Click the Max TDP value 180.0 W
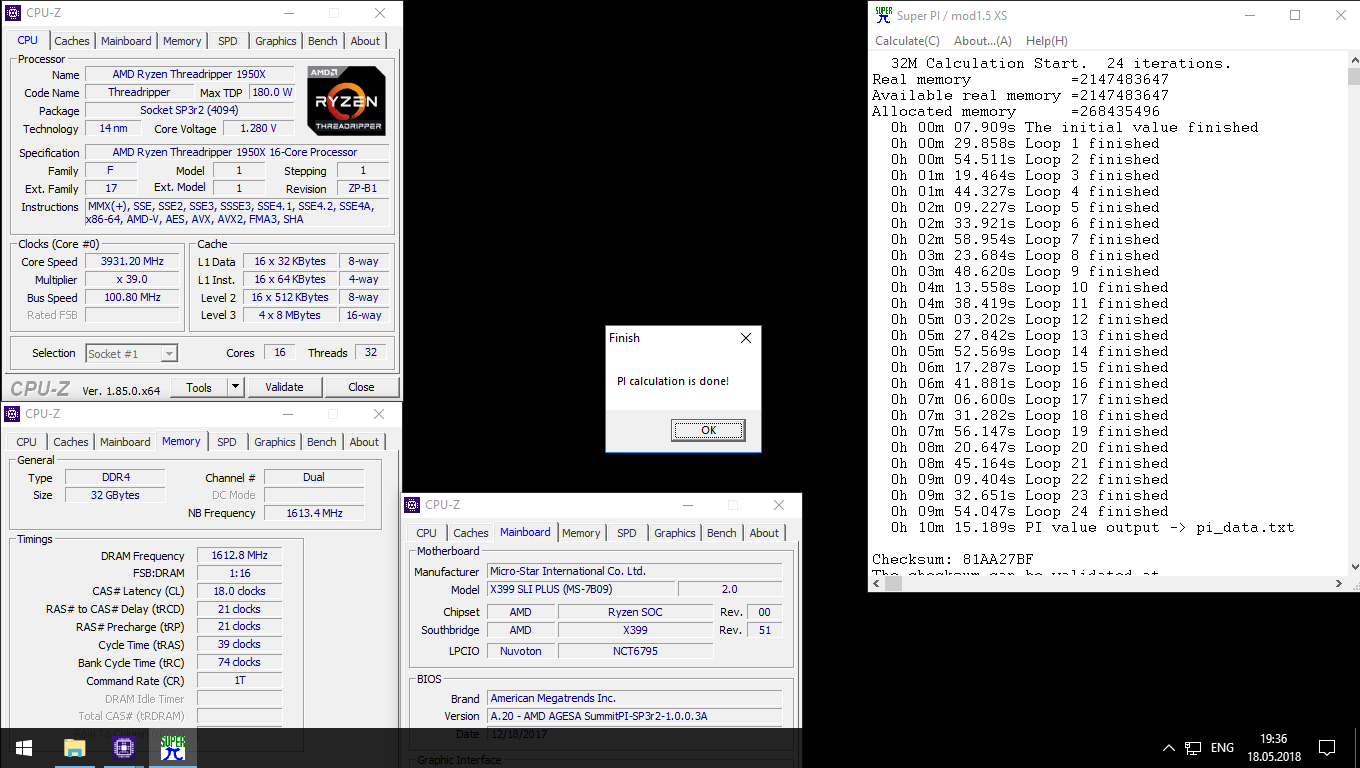 pyautogui.click(x=272, y=92)
